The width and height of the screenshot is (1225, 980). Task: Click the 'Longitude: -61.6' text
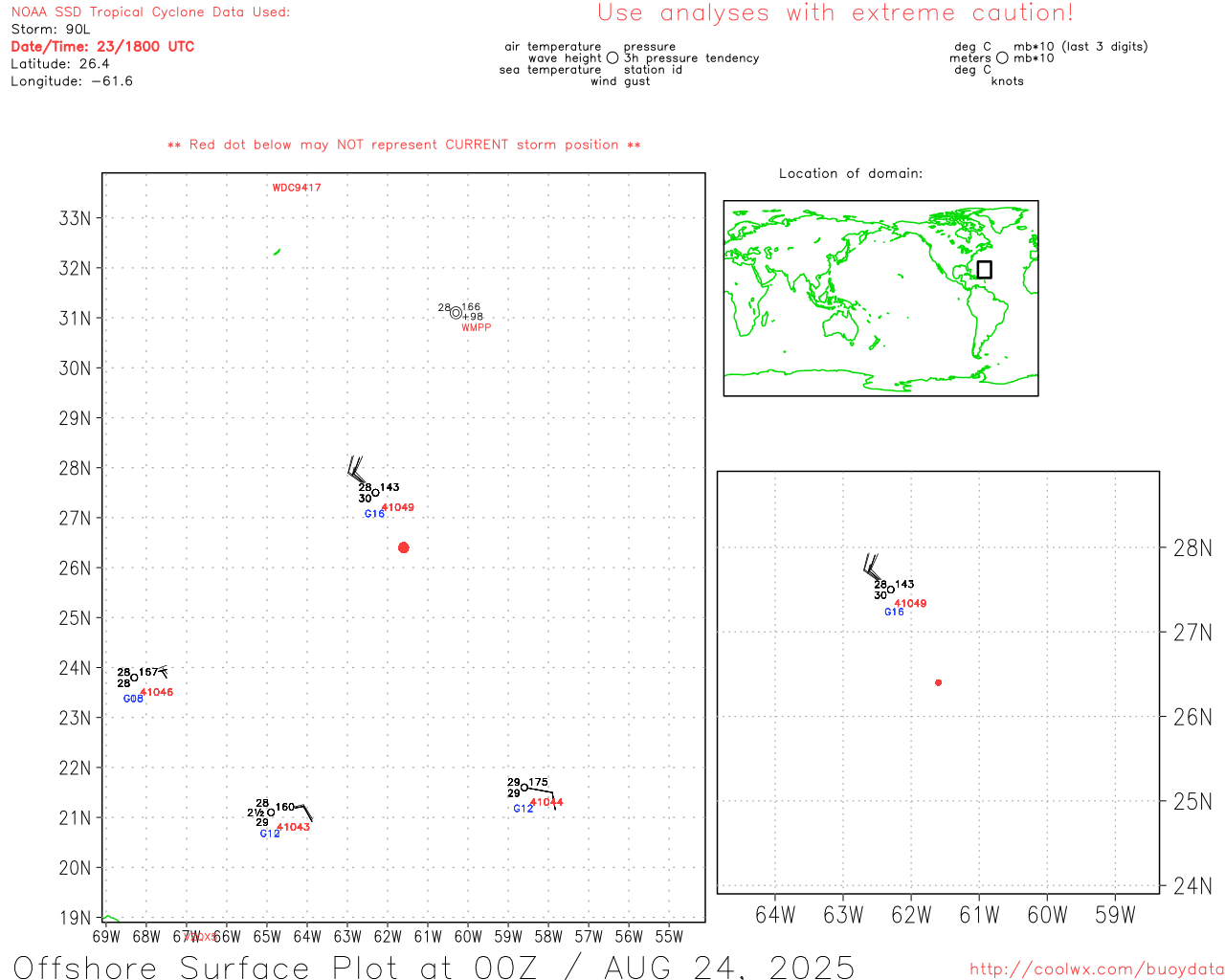(72, 81)
